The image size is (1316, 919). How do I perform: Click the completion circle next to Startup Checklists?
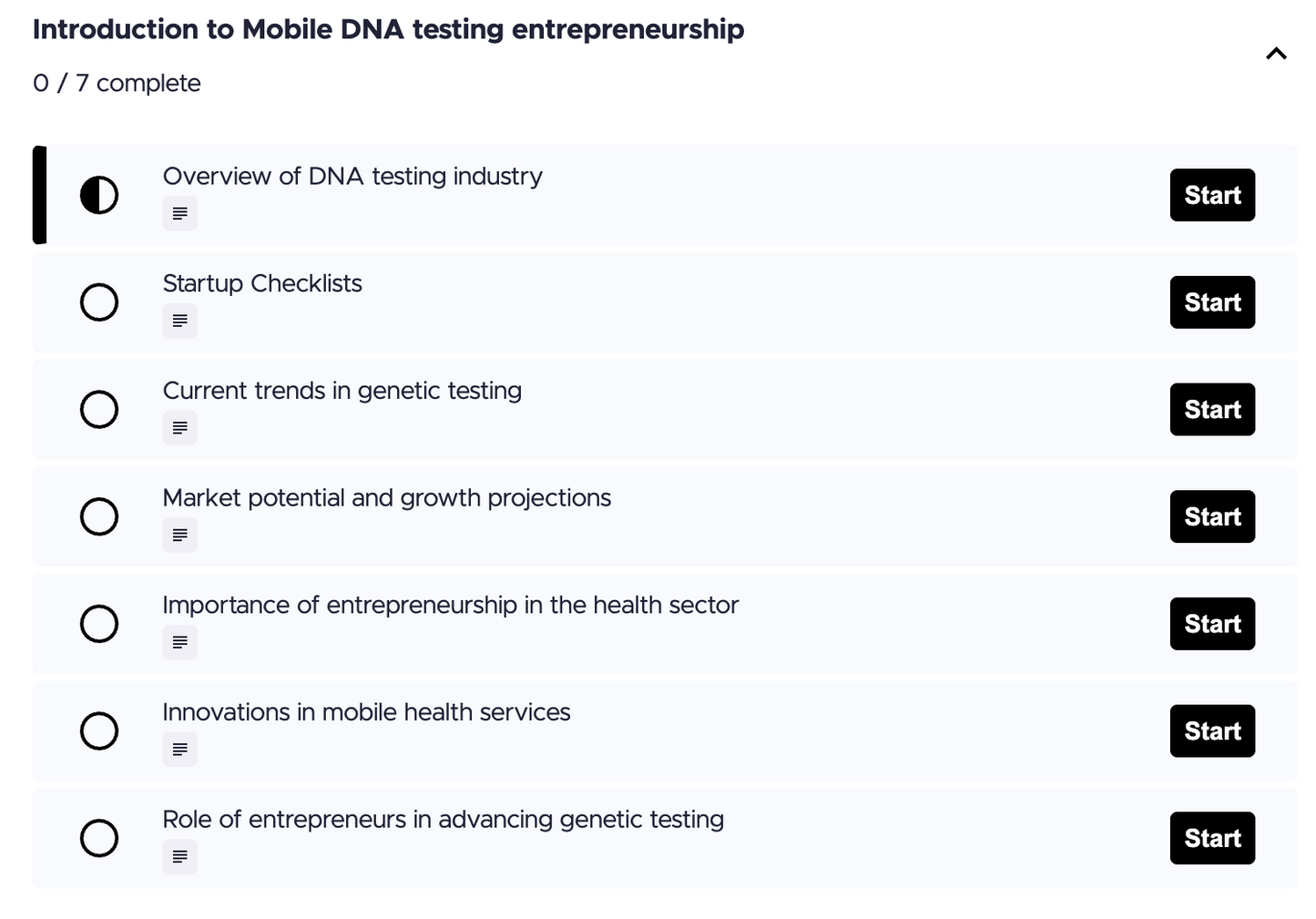point(99,301)
